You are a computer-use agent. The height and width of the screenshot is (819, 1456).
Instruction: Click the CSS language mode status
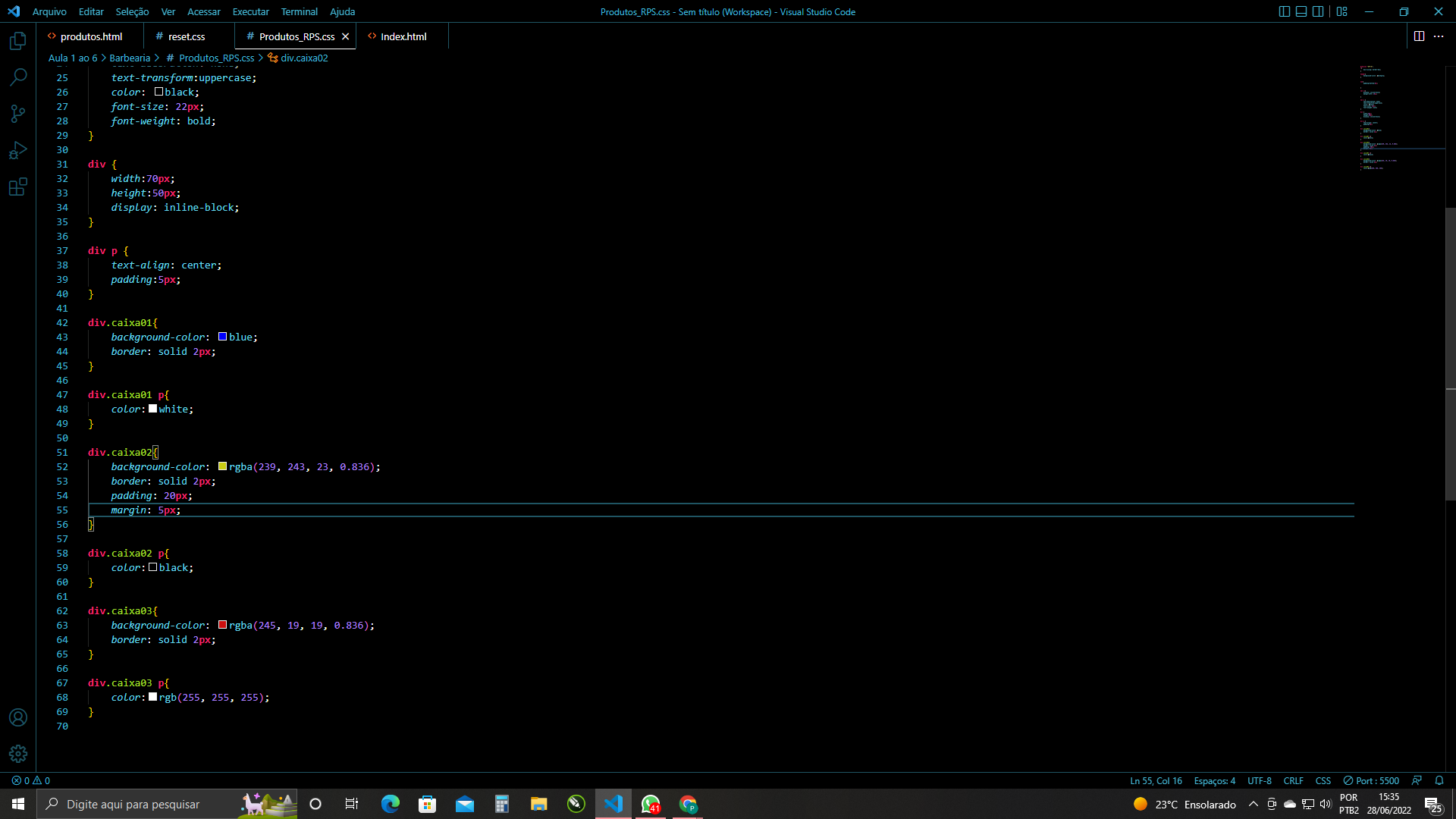[1323, 780]
